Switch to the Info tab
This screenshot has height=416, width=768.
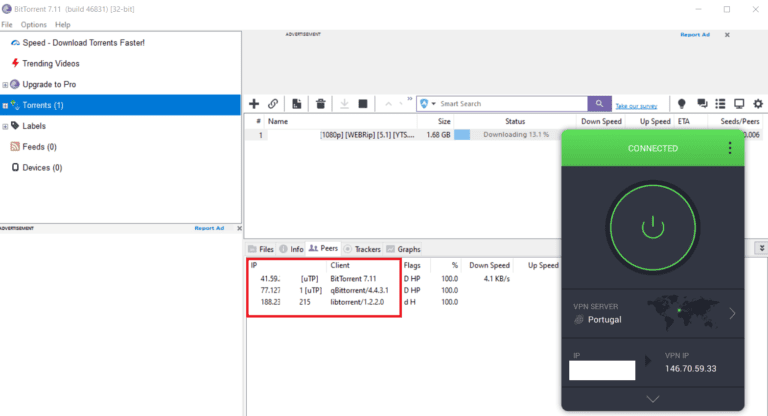click(291, 249)
